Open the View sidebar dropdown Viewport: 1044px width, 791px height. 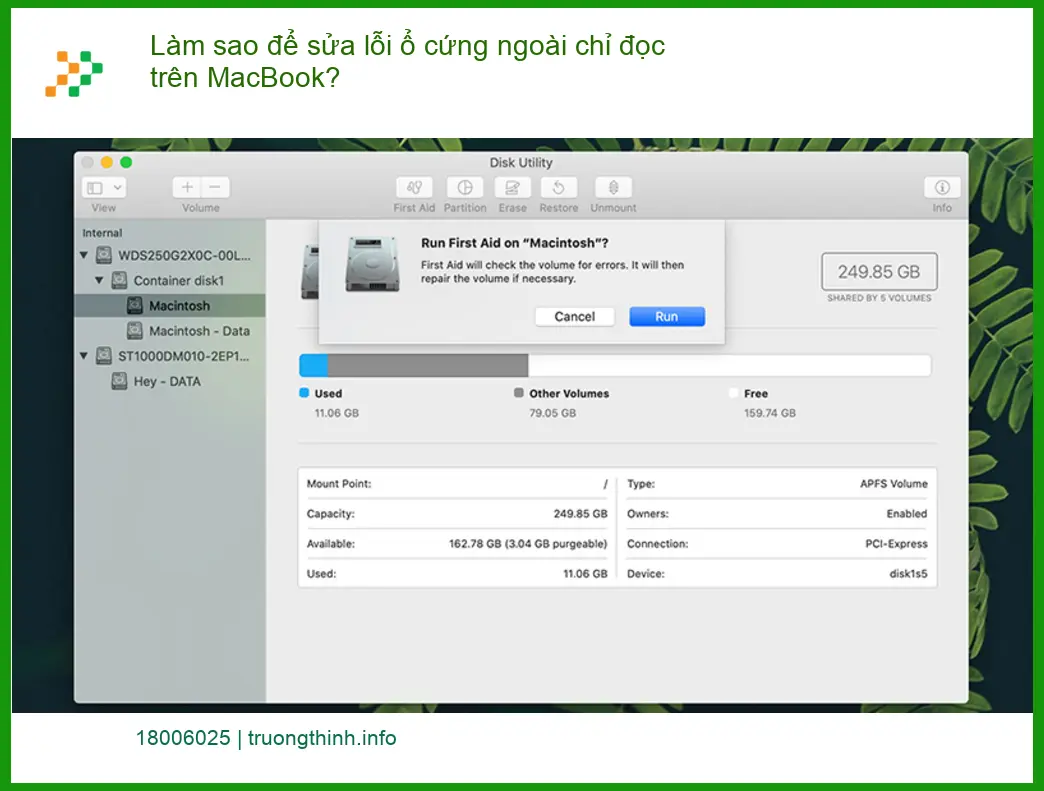click(104, 188)
